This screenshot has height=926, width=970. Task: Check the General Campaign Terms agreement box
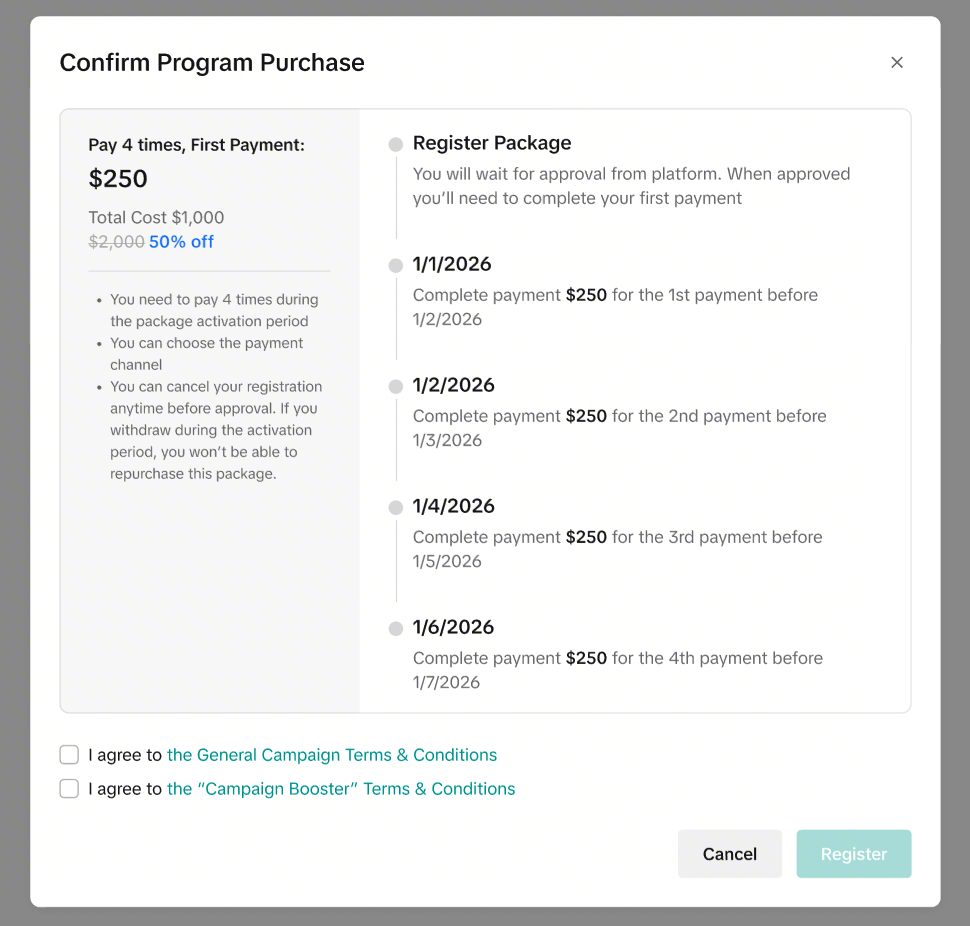coord(69,755)
